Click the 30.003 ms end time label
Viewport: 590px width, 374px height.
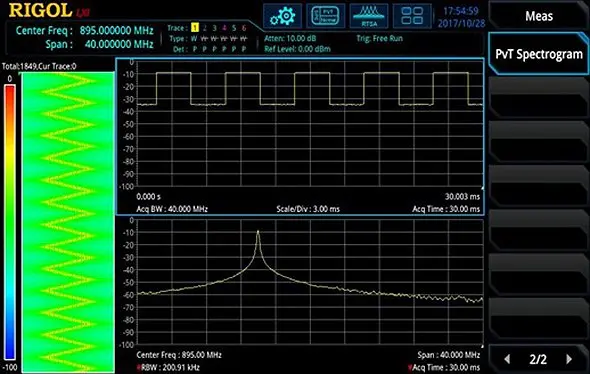462,196
